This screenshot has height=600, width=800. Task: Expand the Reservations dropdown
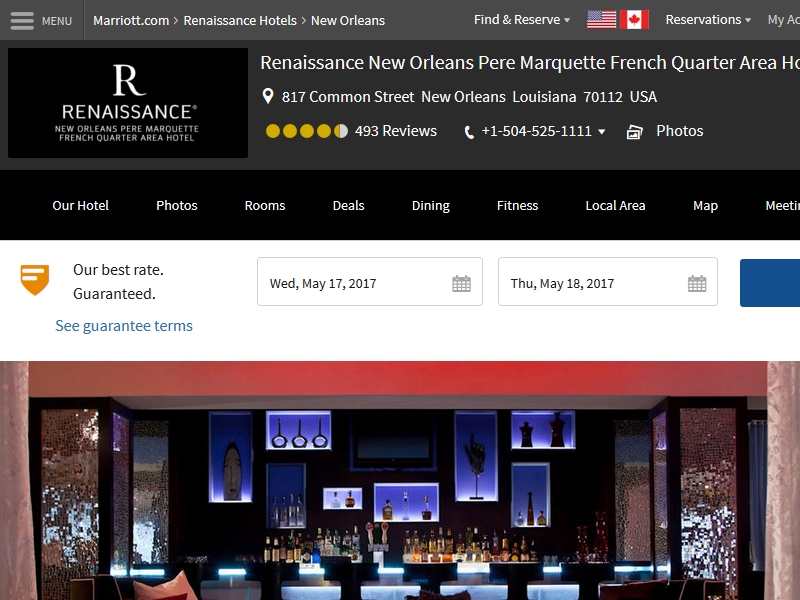[708, 20]
